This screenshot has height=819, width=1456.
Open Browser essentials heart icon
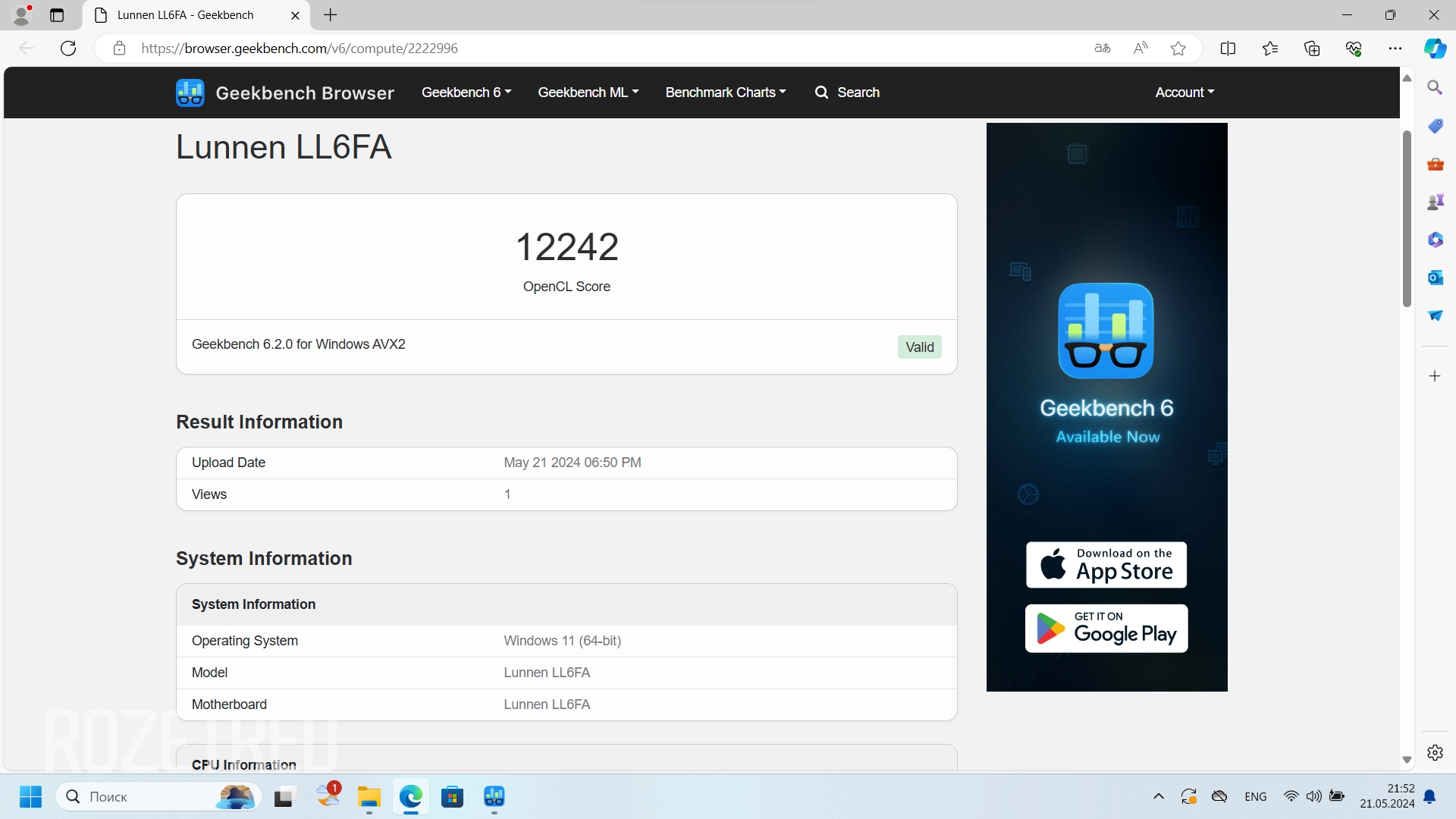1354,49
